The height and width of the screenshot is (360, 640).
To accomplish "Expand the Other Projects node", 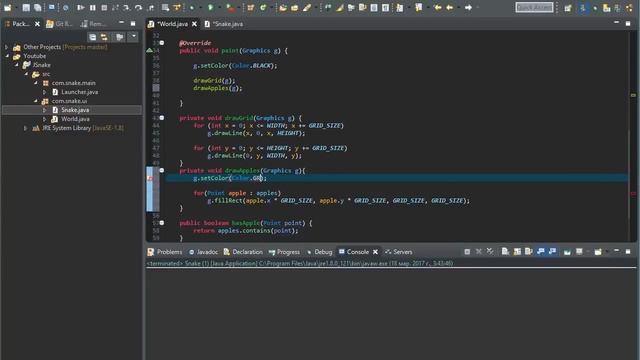I will pyautogui.click(x=7, y=47).
